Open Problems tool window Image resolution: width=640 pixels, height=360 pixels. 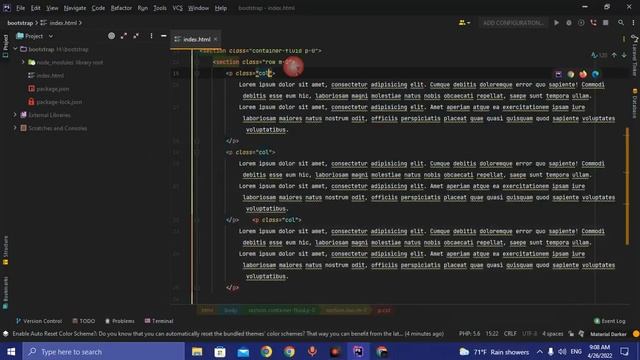[x=120, y=321]
